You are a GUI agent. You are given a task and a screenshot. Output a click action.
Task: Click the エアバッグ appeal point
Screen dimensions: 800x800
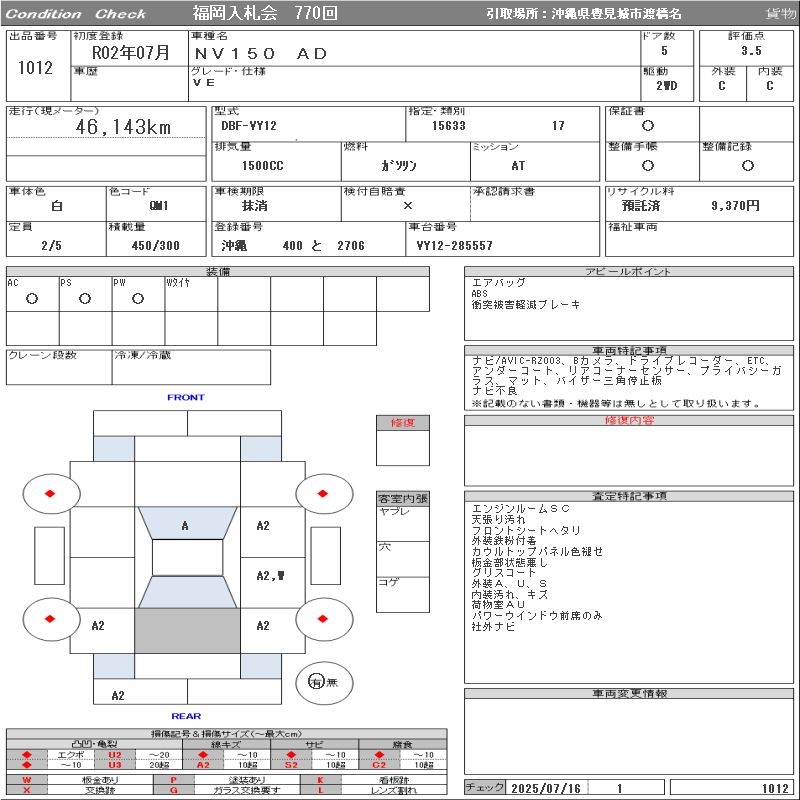[498, 282]
